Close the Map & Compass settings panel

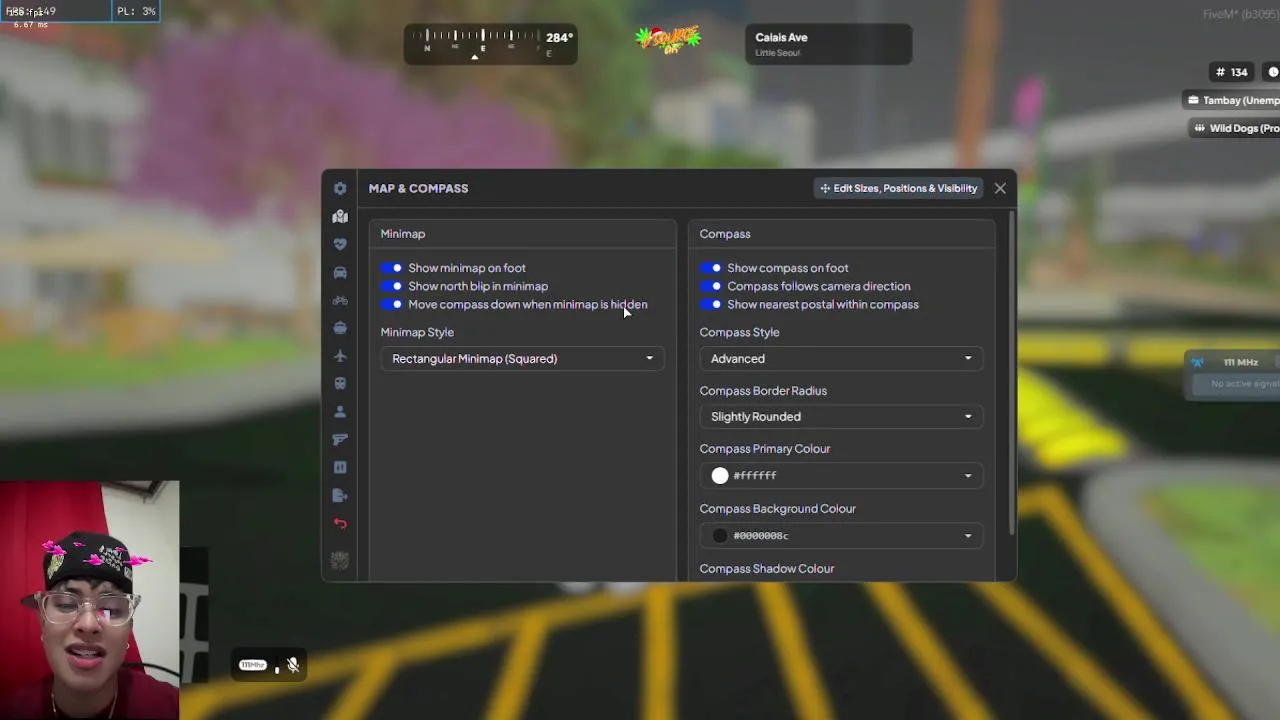click(1000, 188)
